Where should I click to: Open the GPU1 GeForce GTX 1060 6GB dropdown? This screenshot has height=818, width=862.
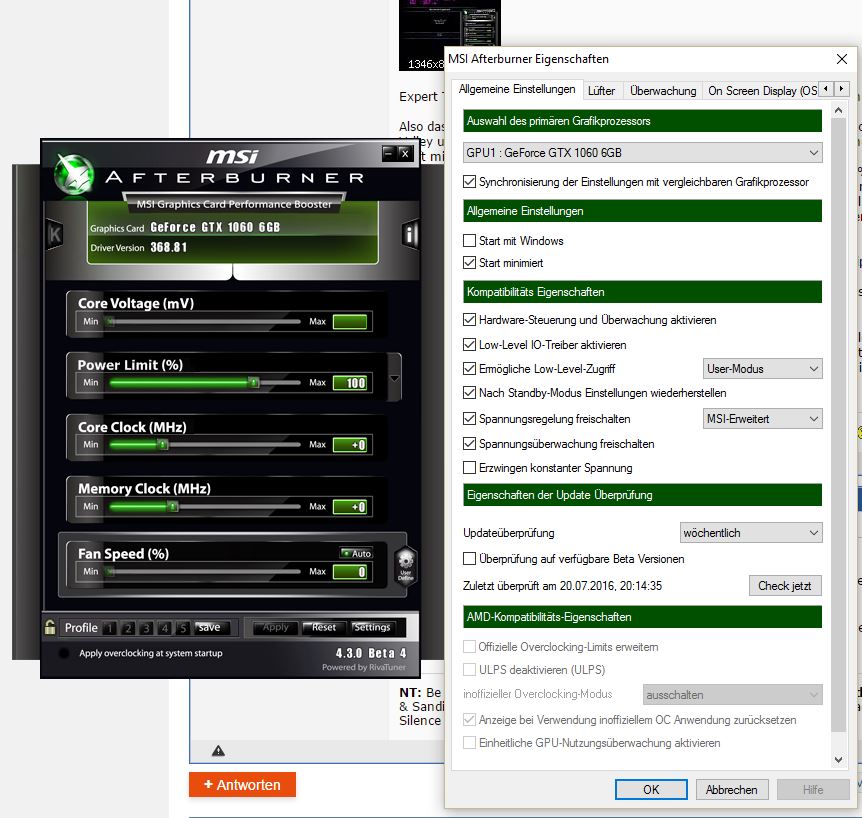point(643,152)
